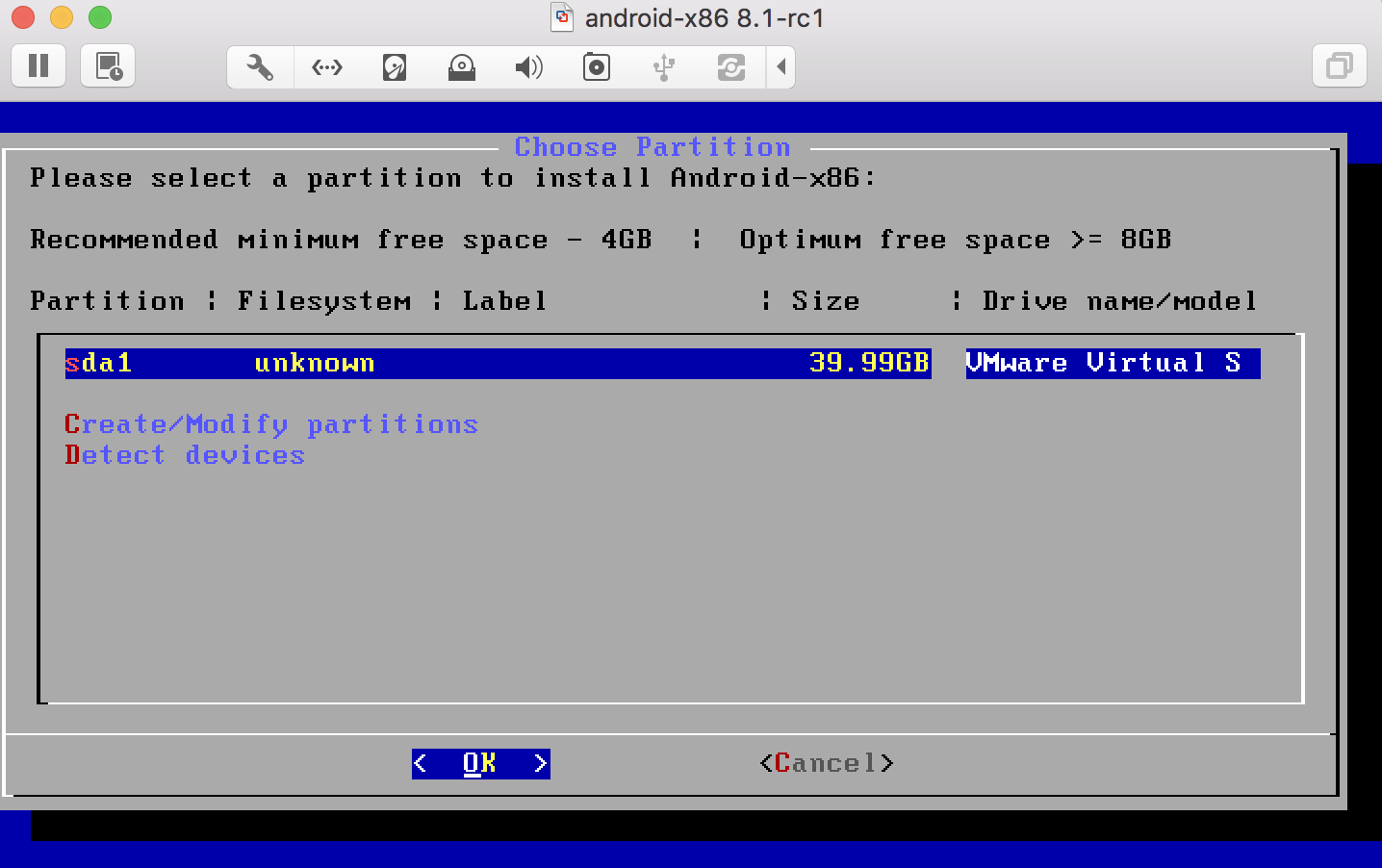Enter full screen using the top-right icon

tap(1339, 66)
